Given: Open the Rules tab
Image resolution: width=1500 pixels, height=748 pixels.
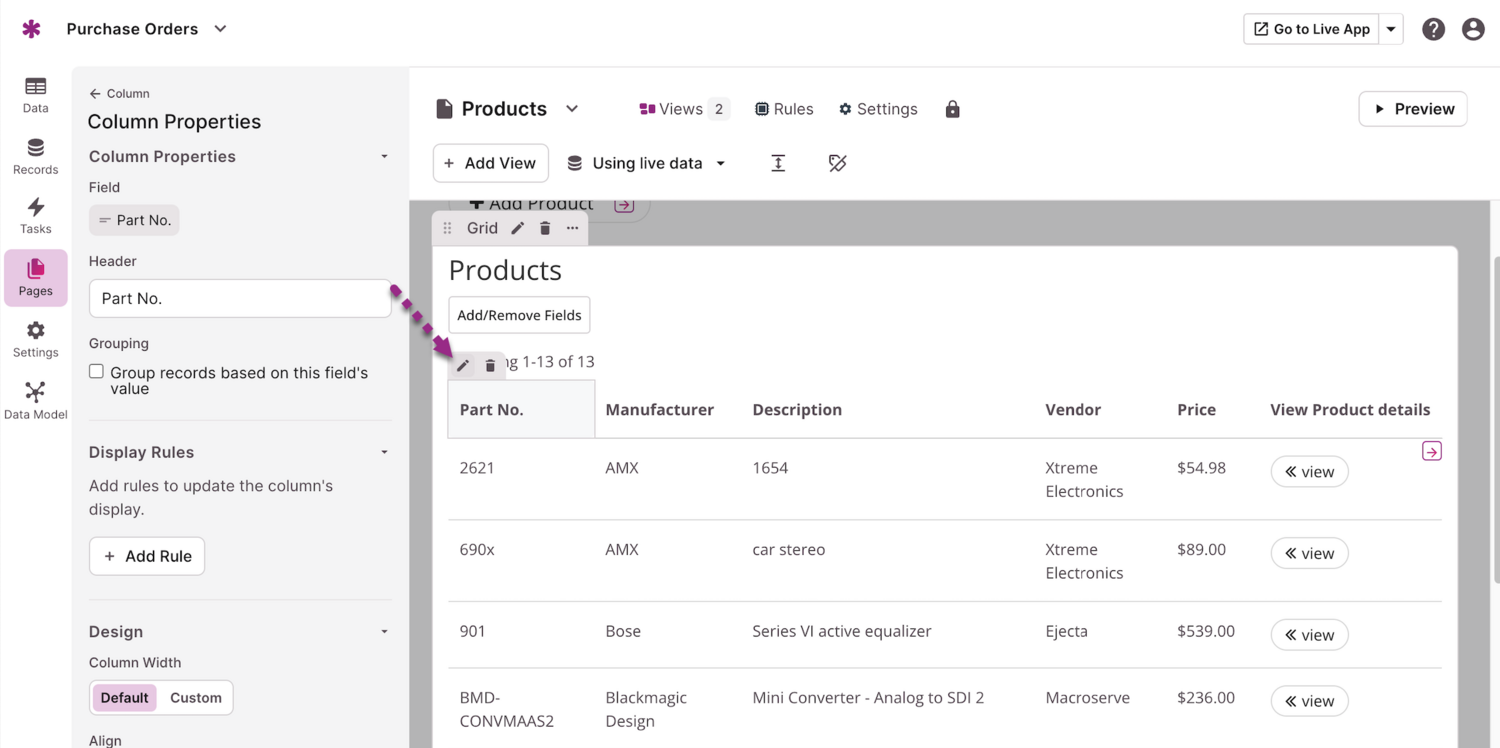Looking at the screenshot, I should click(784, 109).
